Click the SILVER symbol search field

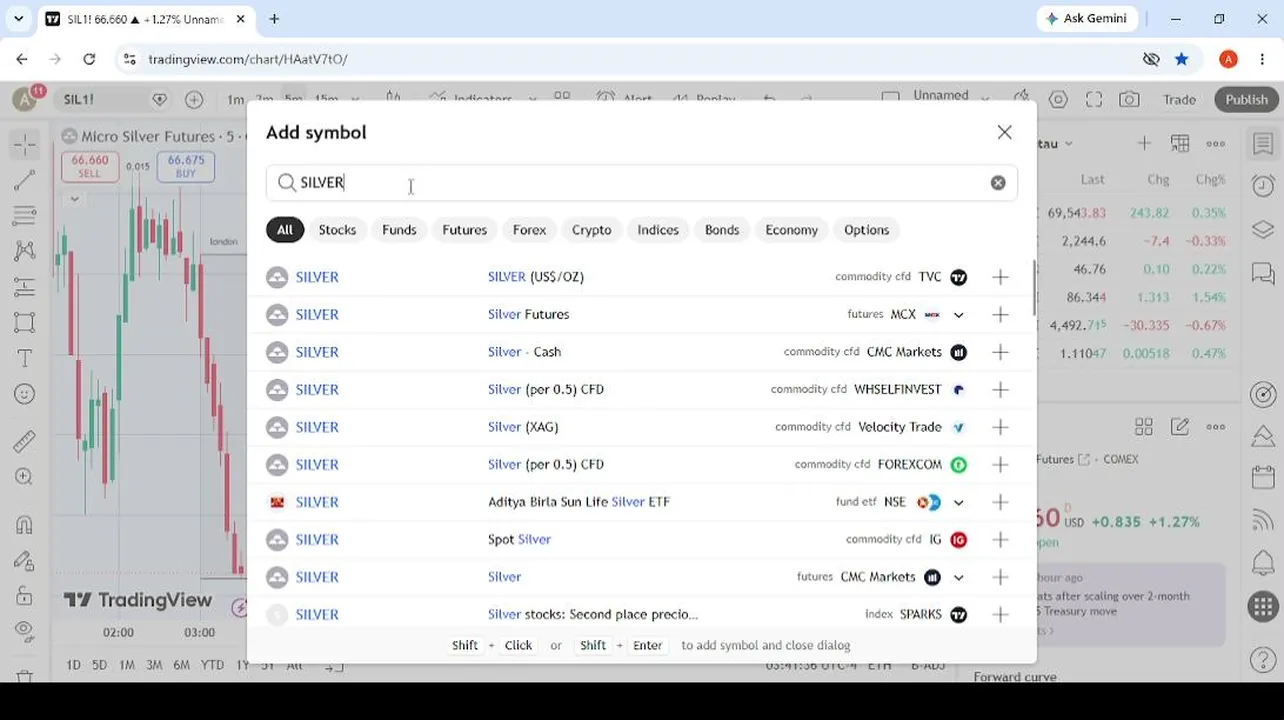coord(641,183)
